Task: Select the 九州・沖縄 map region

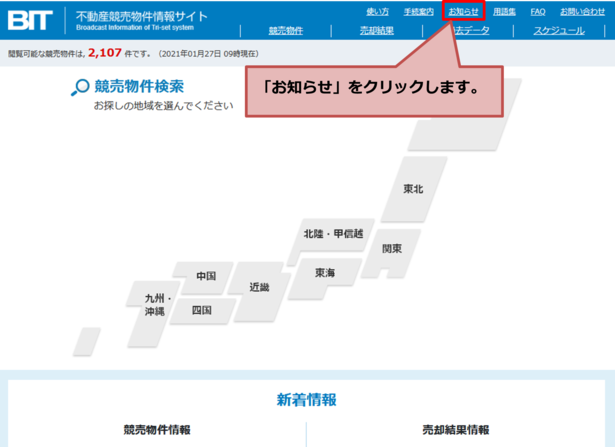Action: point(158,305)
